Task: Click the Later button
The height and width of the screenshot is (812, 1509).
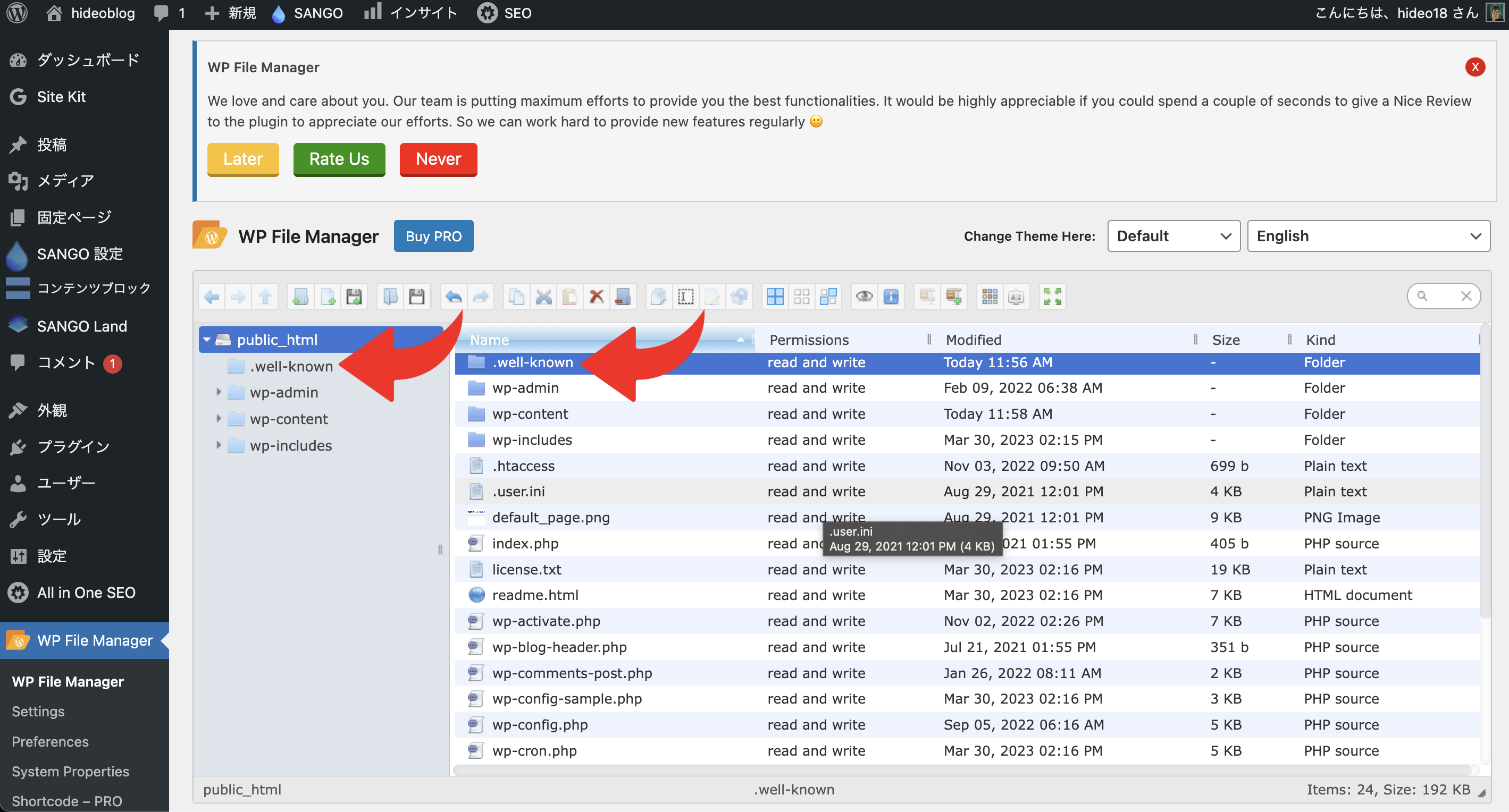Action: pyautogui.click(x=242, y=159)
